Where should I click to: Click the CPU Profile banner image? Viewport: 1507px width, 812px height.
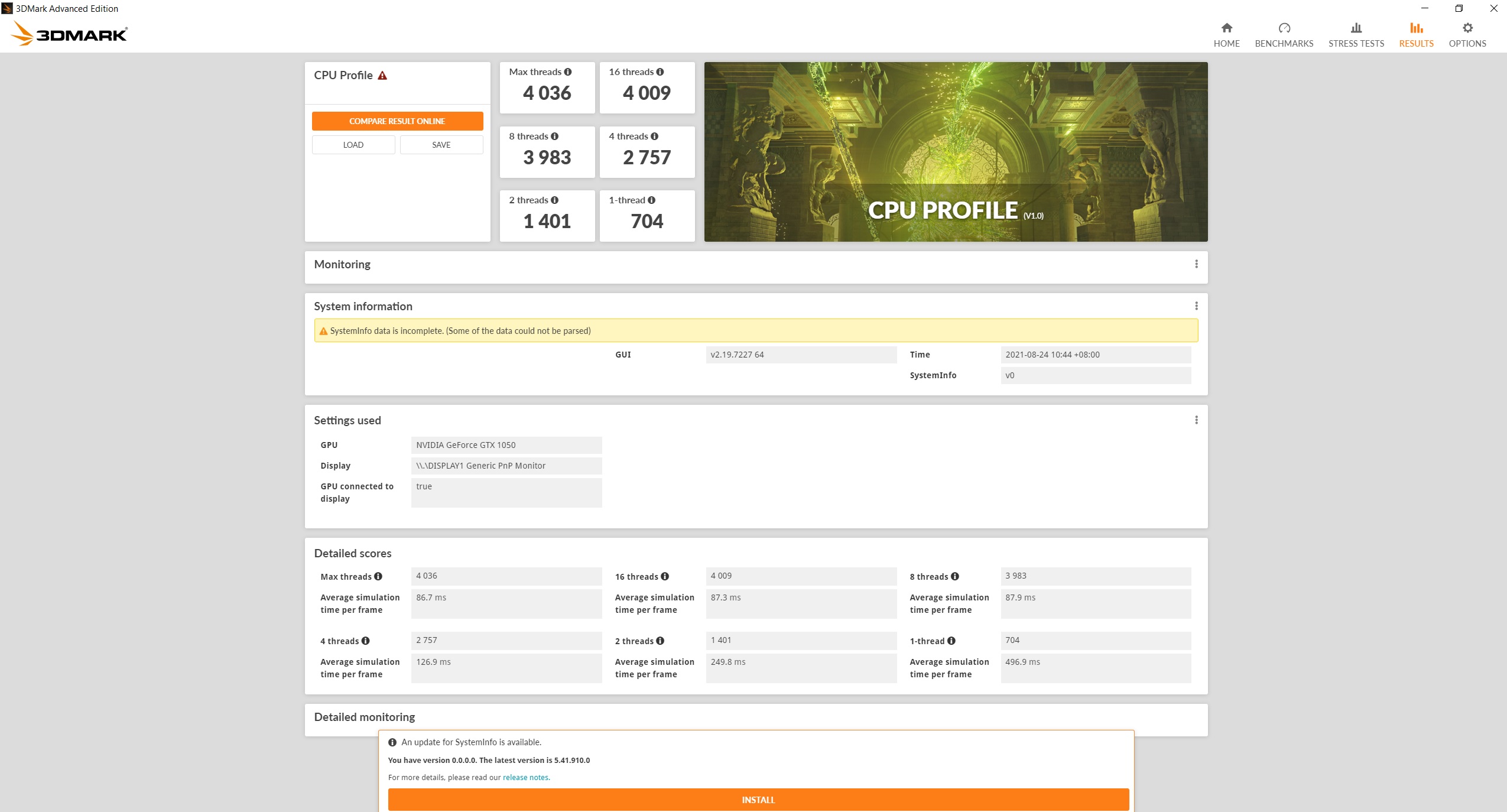pos(956,152)
